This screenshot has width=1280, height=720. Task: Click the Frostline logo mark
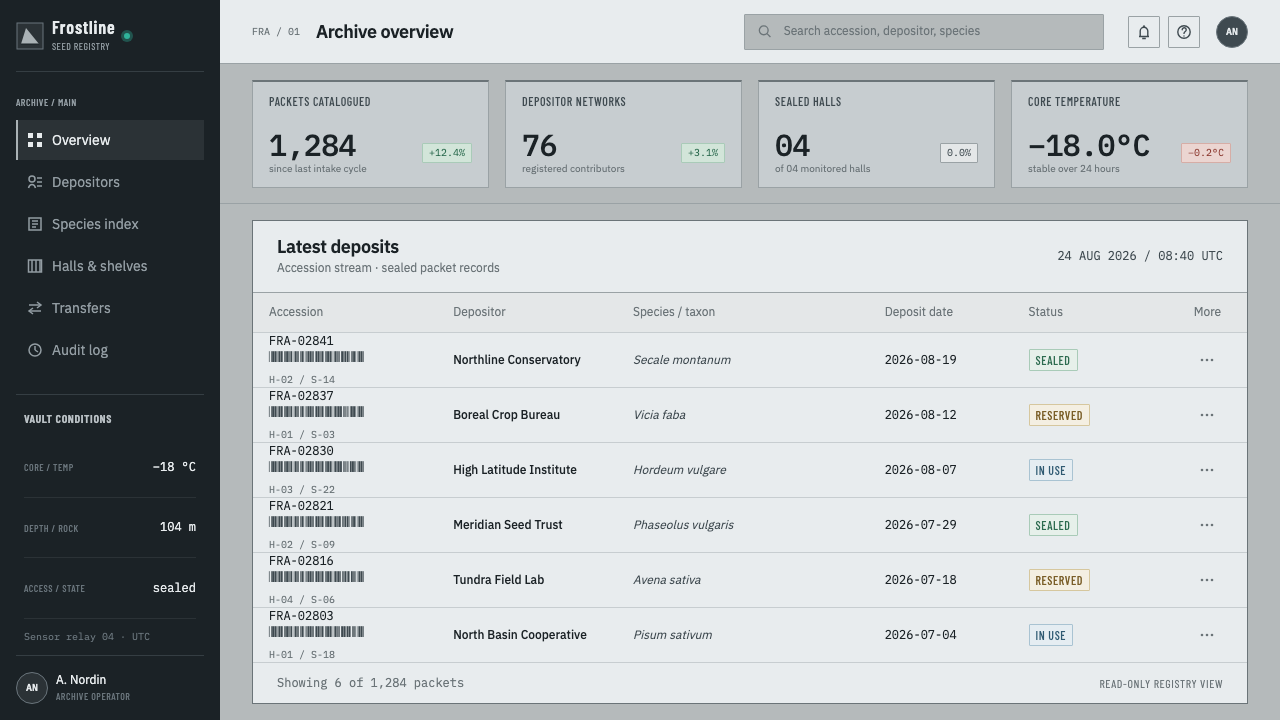(30, 36)
